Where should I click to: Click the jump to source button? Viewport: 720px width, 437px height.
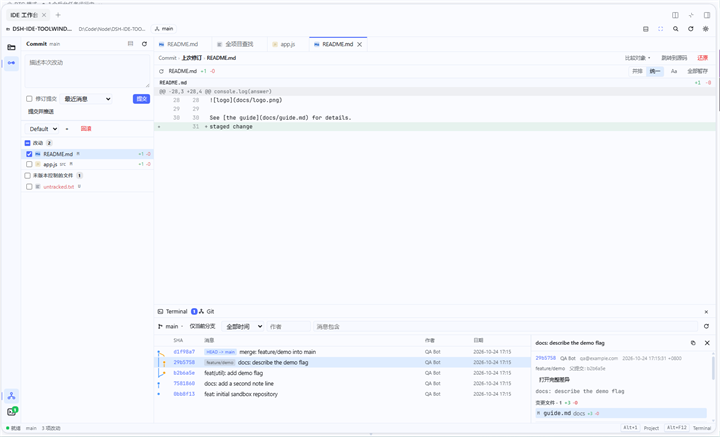674,58
